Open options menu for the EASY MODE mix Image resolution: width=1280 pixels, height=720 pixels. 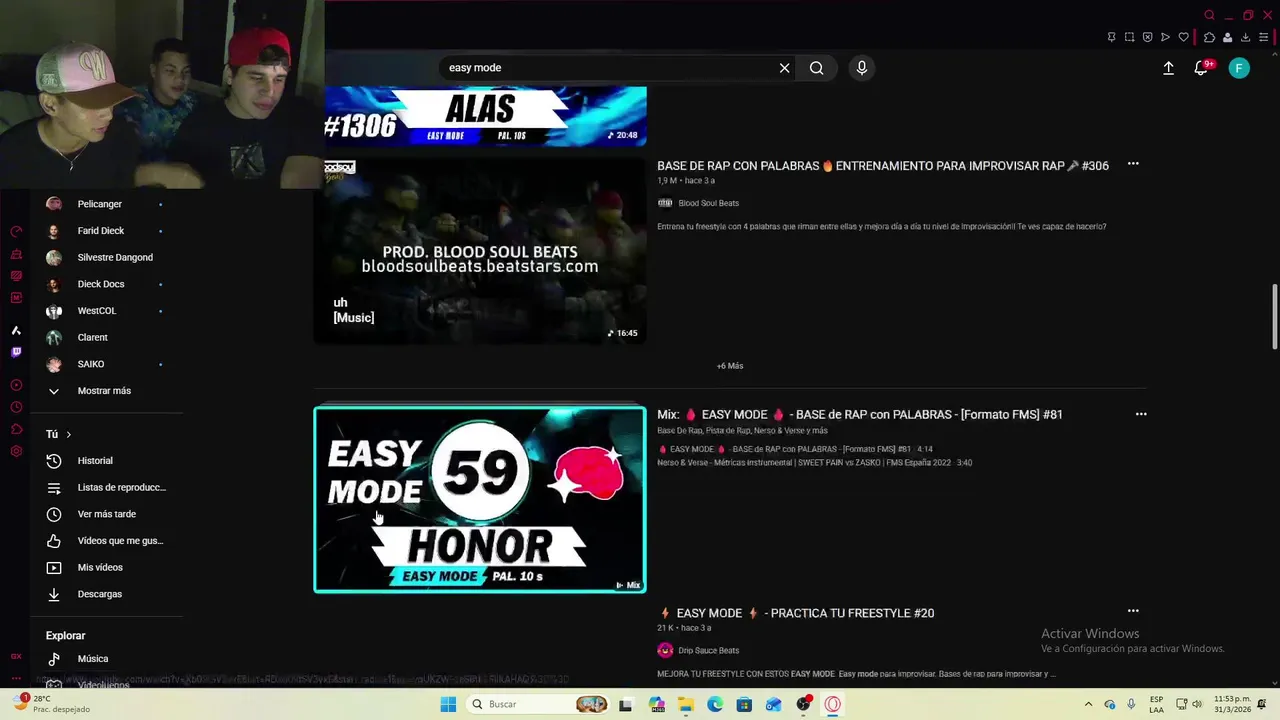click(x=1141, y=414)
